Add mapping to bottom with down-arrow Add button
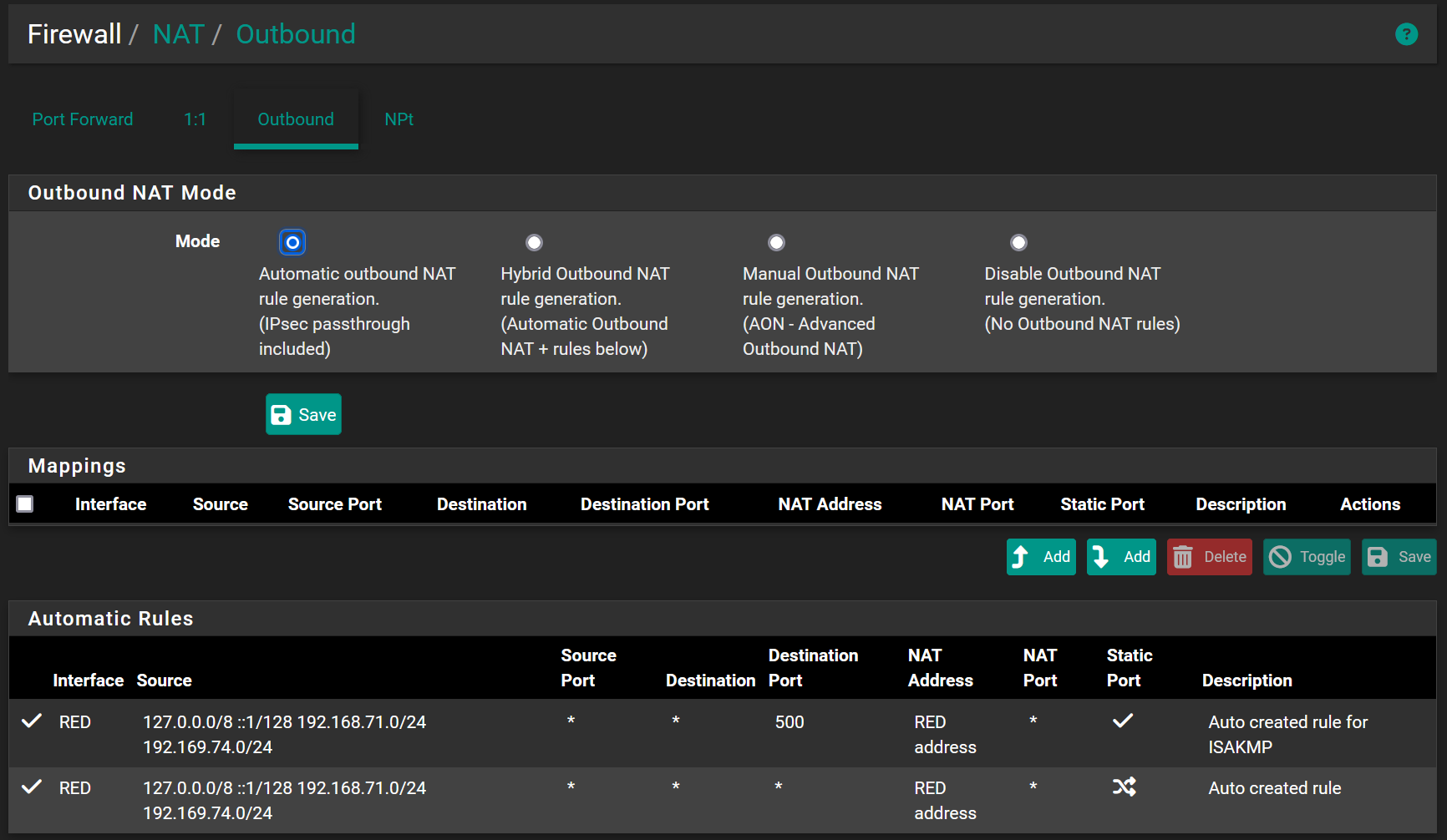Image resolution: width=1447 pixels, height=840 pixels. point(1121,557)
